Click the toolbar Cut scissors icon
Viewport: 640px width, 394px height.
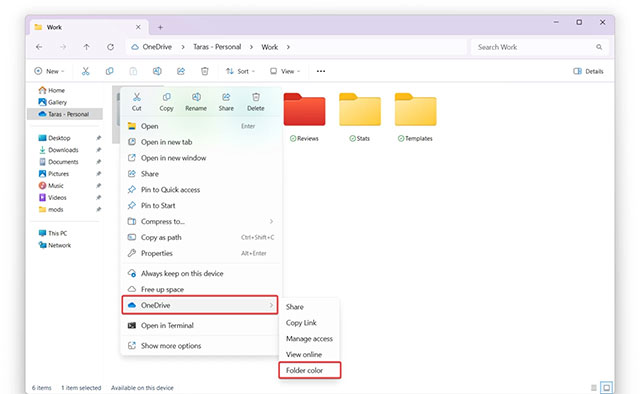click(85, 71)
